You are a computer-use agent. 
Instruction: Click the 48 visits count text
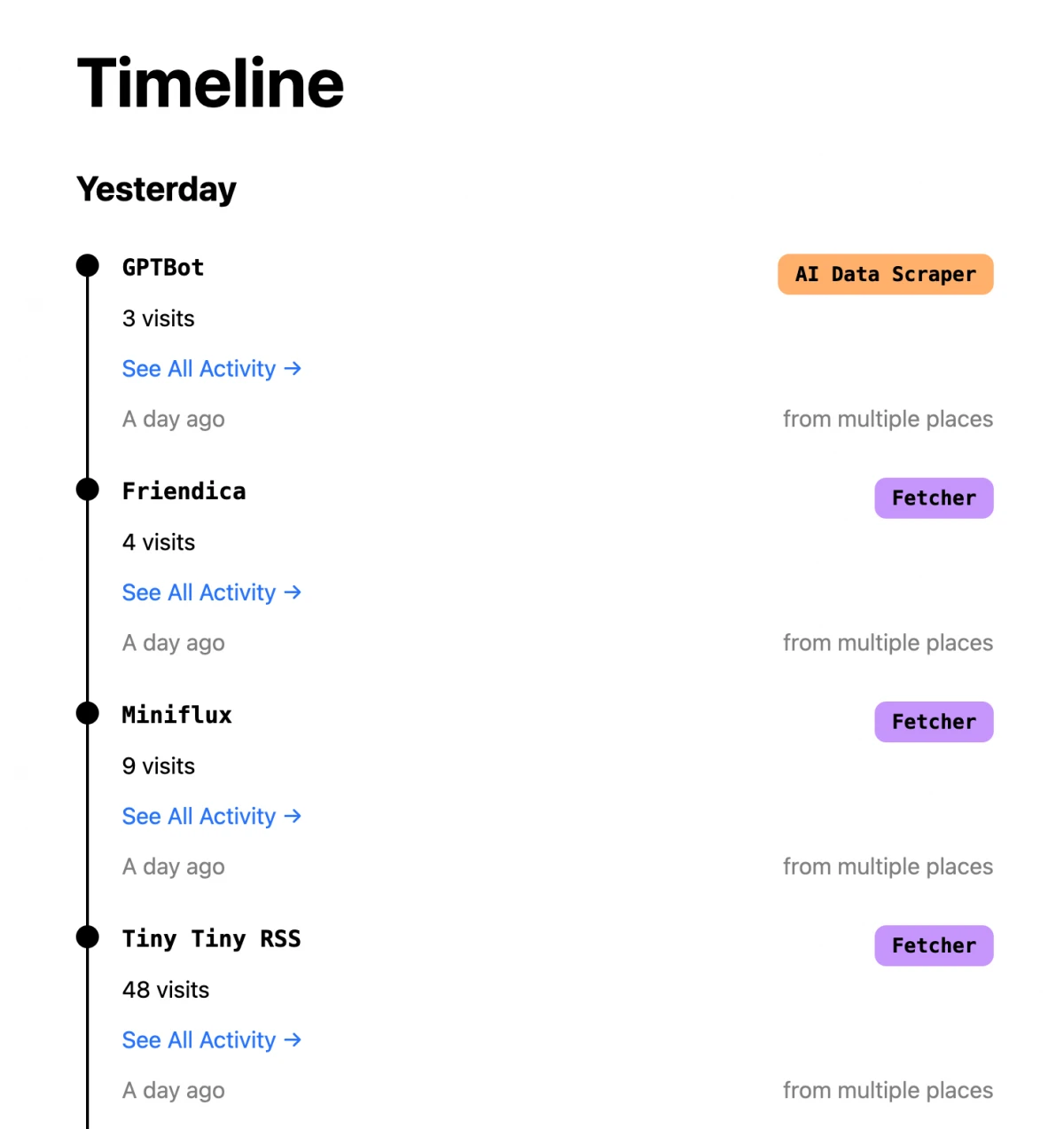tap(166, 990)
